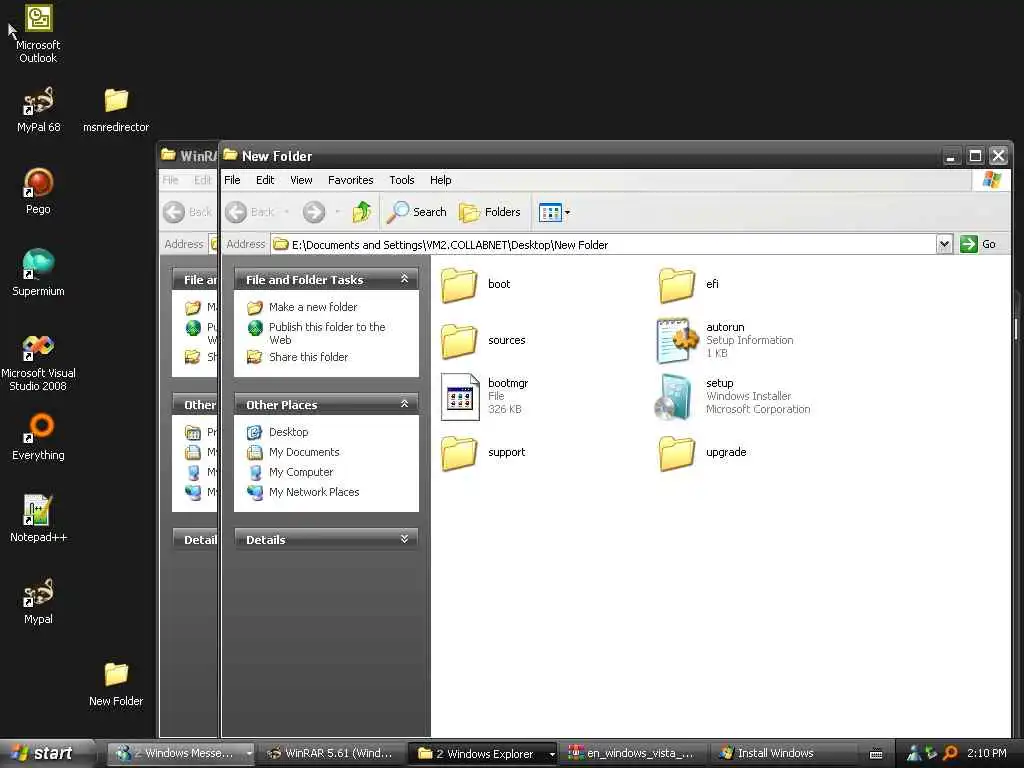Click the Forward button in New Folder window
This screenshot has width=1024, height=768.
click(x=313, y=212)
